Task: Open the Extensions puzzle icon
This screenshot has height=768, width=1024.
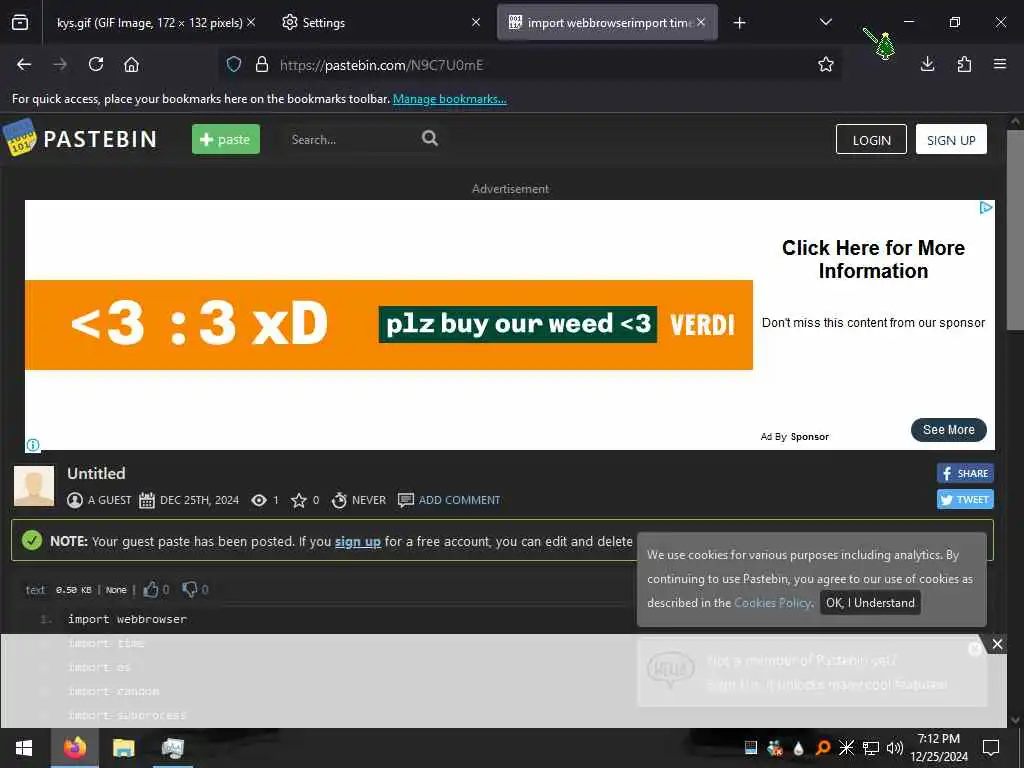Action: 964,64
